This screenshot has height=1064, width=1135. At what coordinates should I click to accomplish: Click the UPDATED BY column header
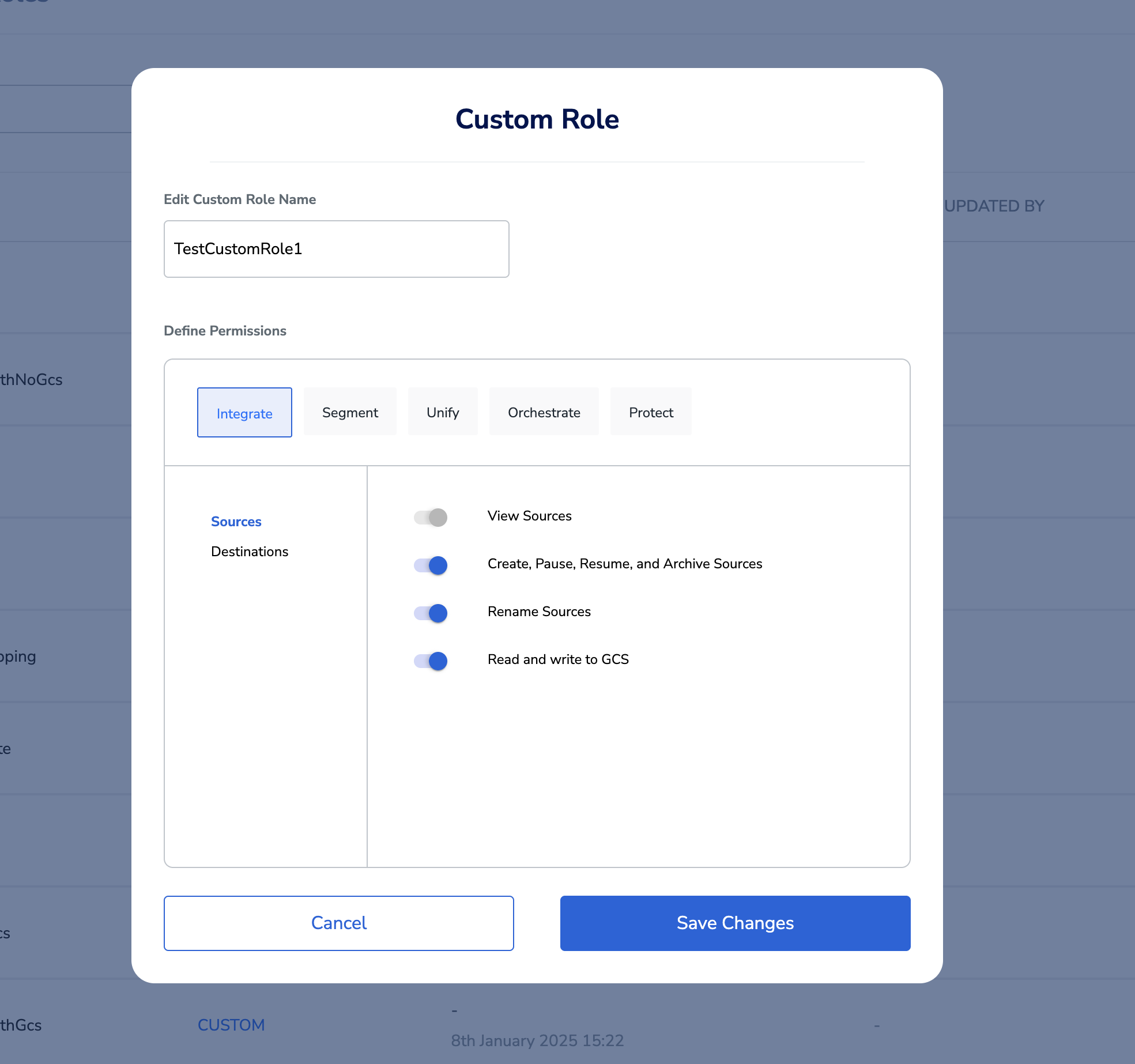[x=994, y=206]
